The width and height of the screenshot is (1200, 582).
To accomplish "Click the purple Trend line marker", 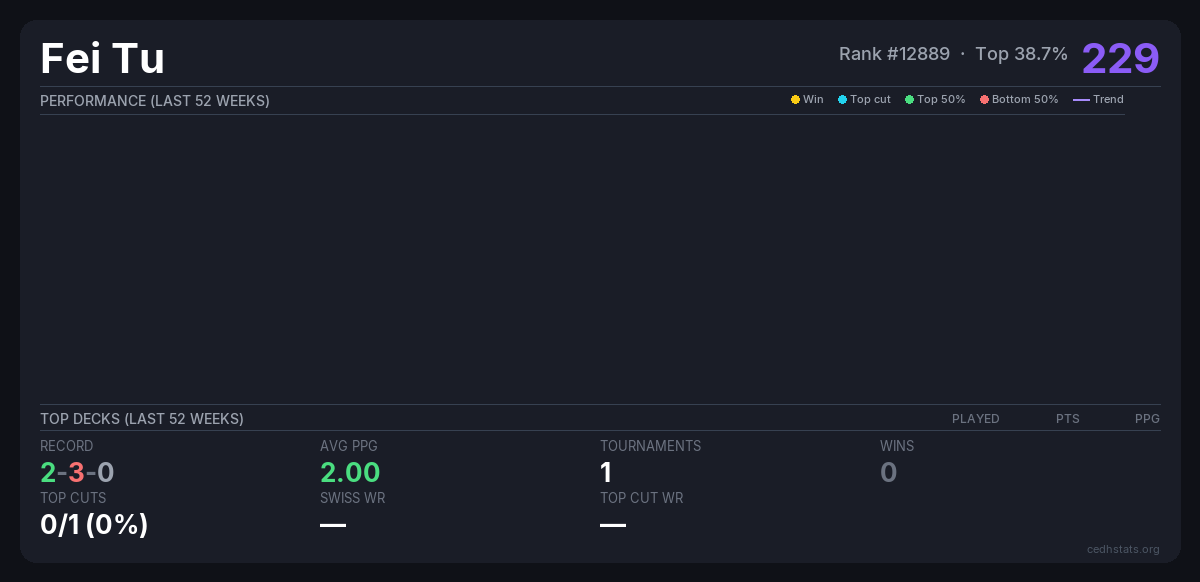I will pos(1081,100).
